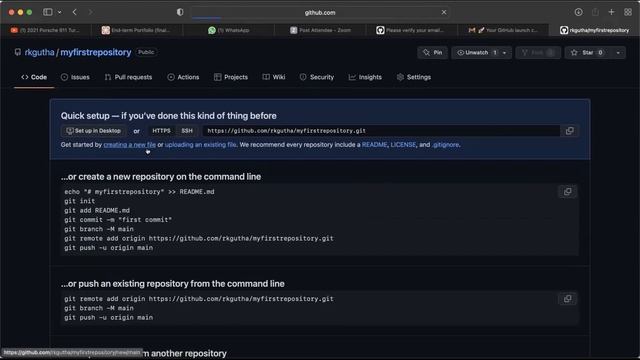Open the rkgutha owner link
Screen dimensions: 640x360
click(40, 52)
